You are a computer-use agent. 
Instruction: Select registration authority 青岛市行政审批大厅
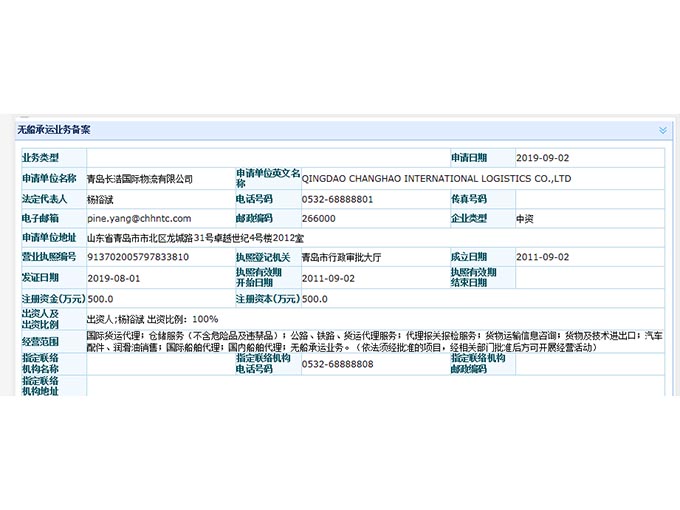pos(341,257)
